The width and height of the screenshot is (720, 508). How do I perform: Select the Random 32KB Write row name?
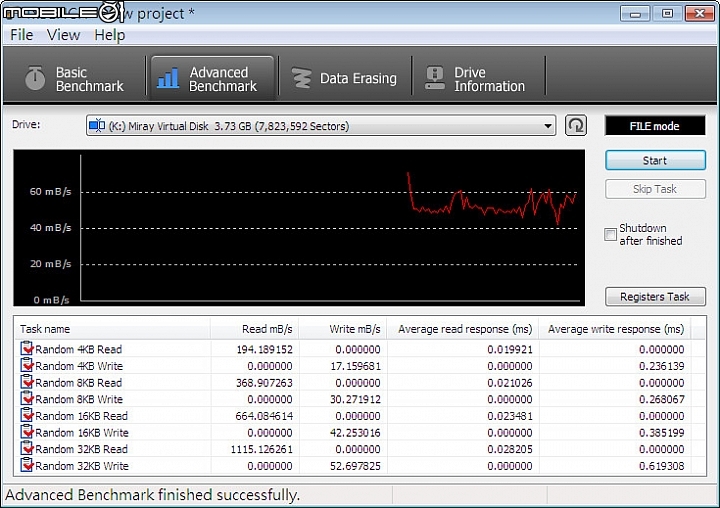tap(82, 466)
